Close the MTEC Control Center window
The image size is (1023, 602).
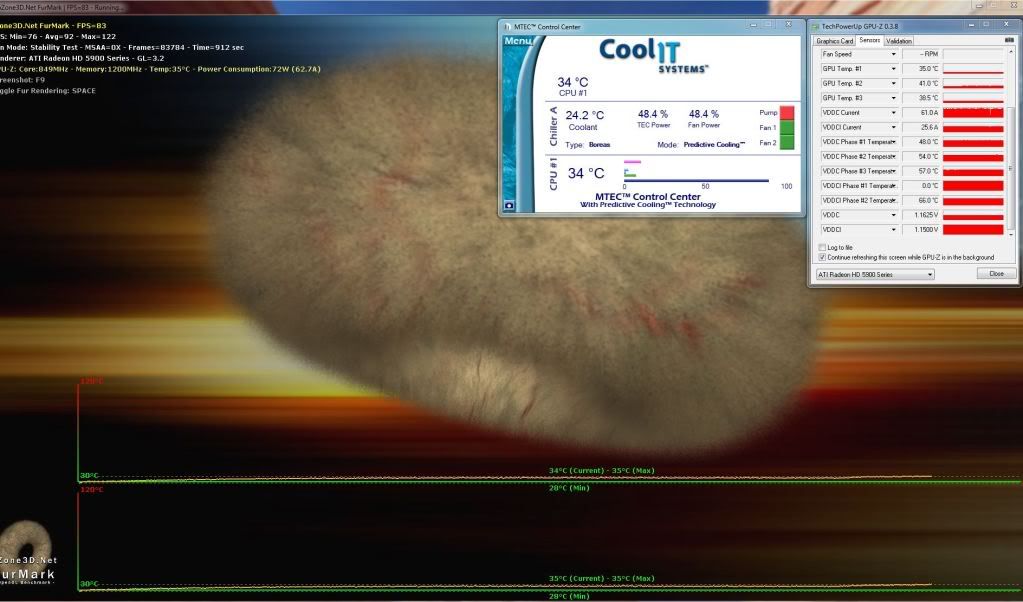788,25
